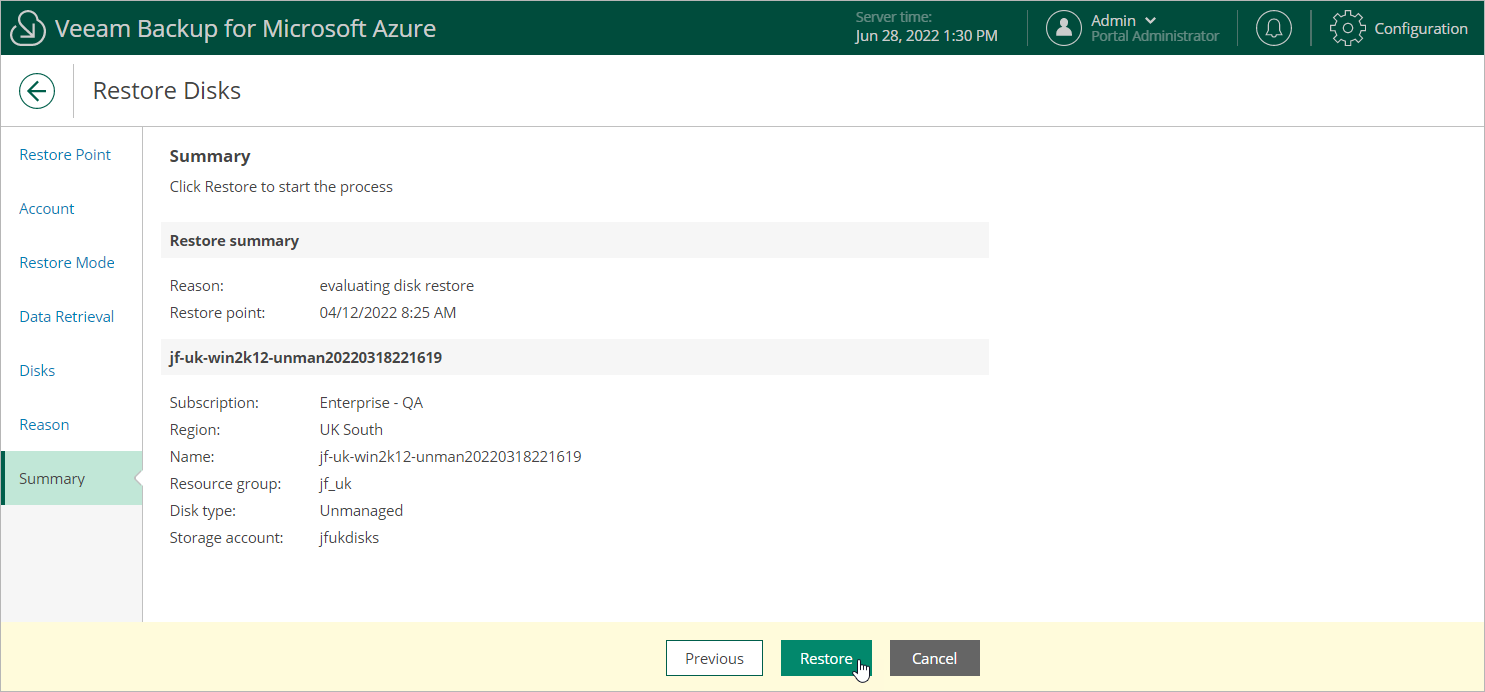The width and height of the screenshot is (1485, 692).
Task: Switch to the Restore Mode step
Action: tap(67, 263)
